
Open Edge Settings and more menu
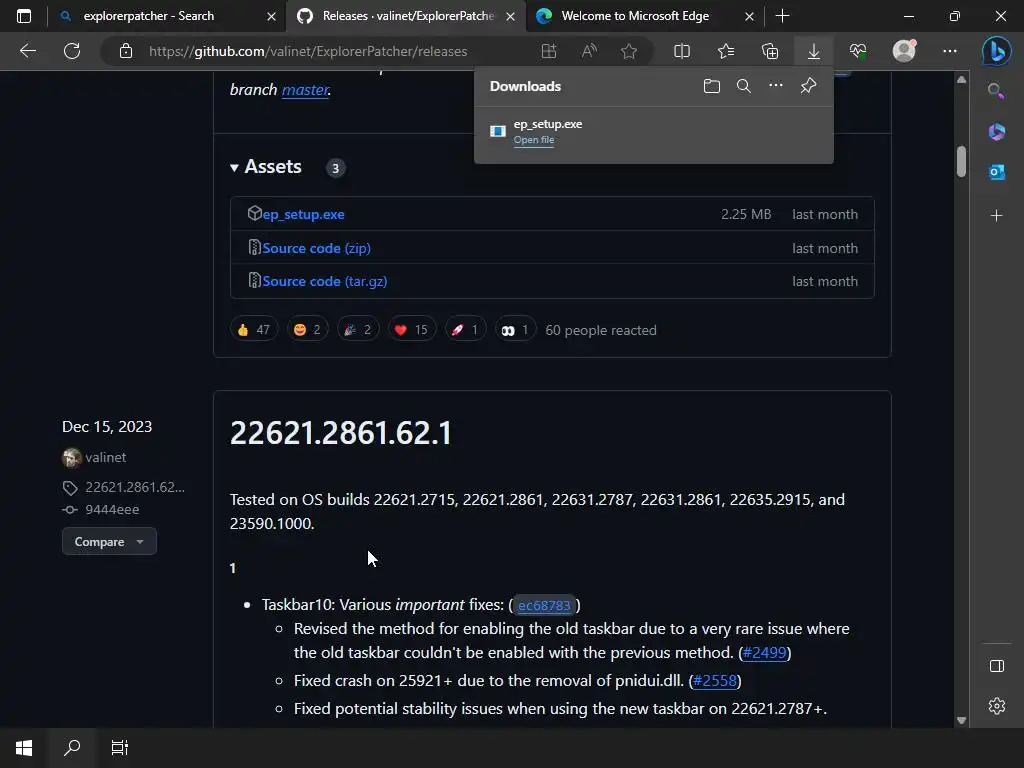(x=950, y=51)
